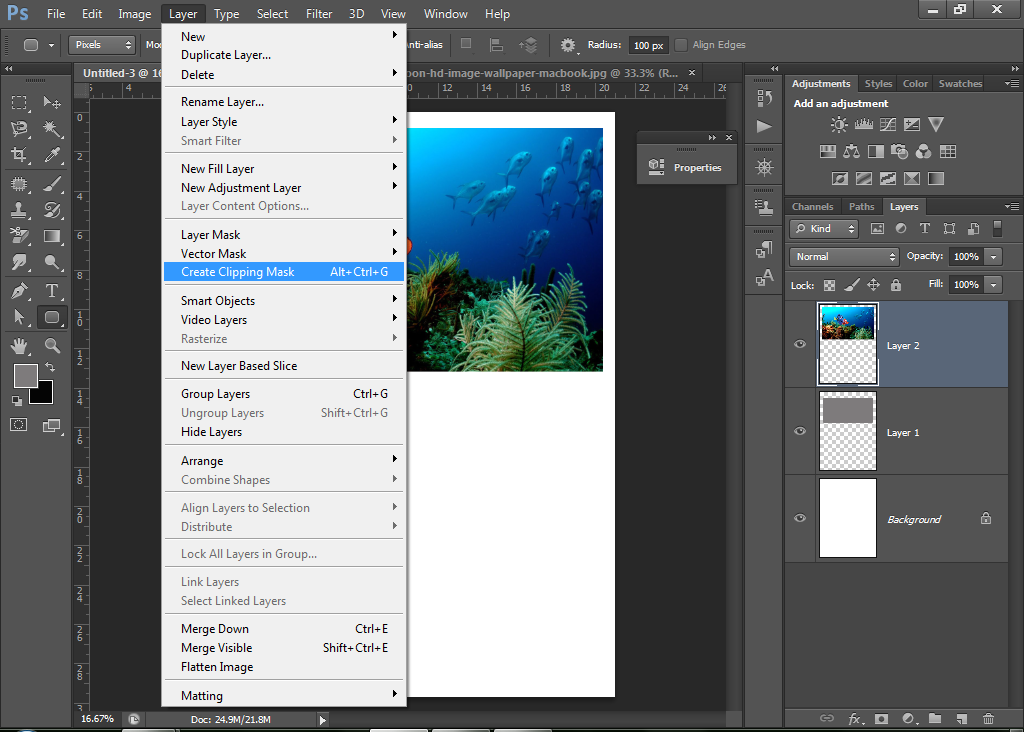Open the Opacity dropdown arrow

tap(992, 256)
